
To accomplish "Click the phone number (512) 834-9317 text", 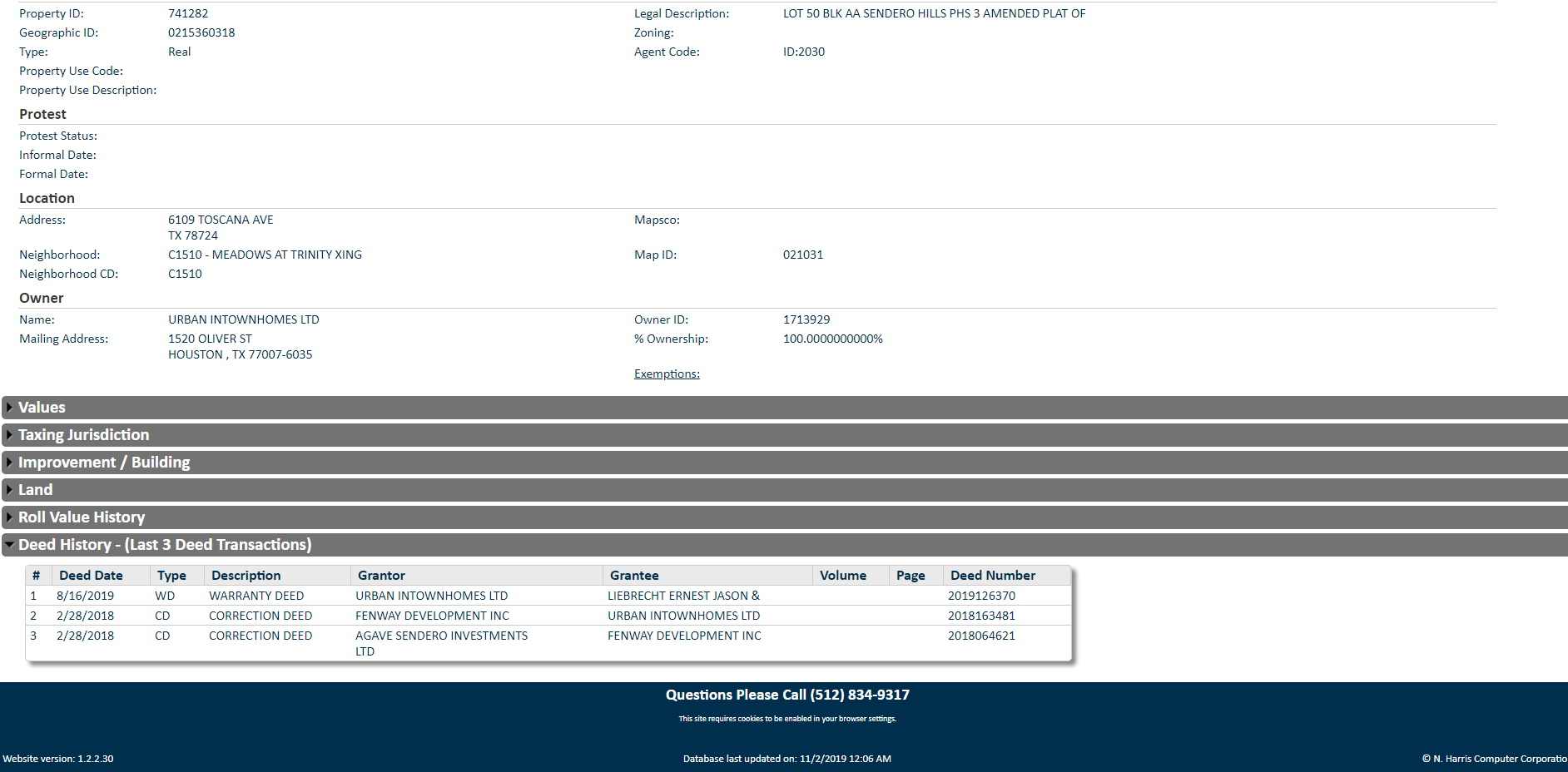I will pyautogui.click(x=860, y=695).
